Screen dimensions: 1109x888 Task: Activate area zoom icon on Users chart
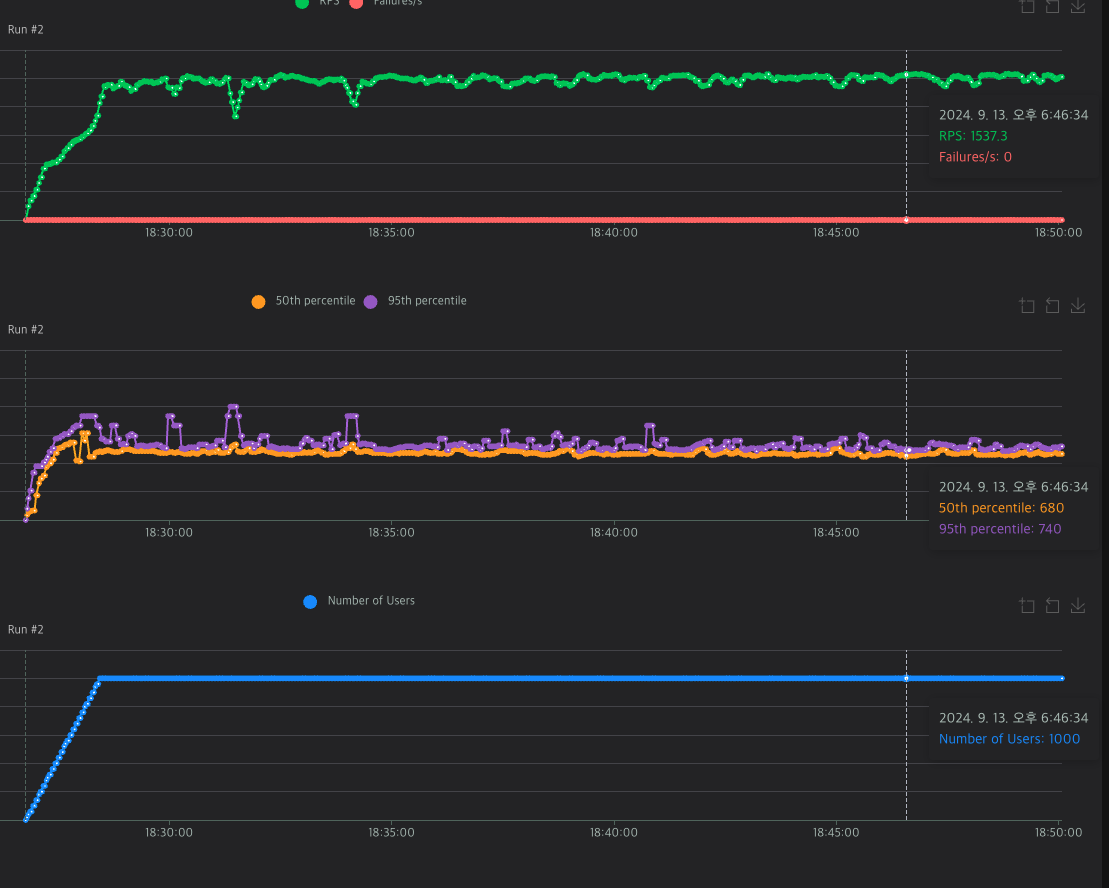[1027, 605]
